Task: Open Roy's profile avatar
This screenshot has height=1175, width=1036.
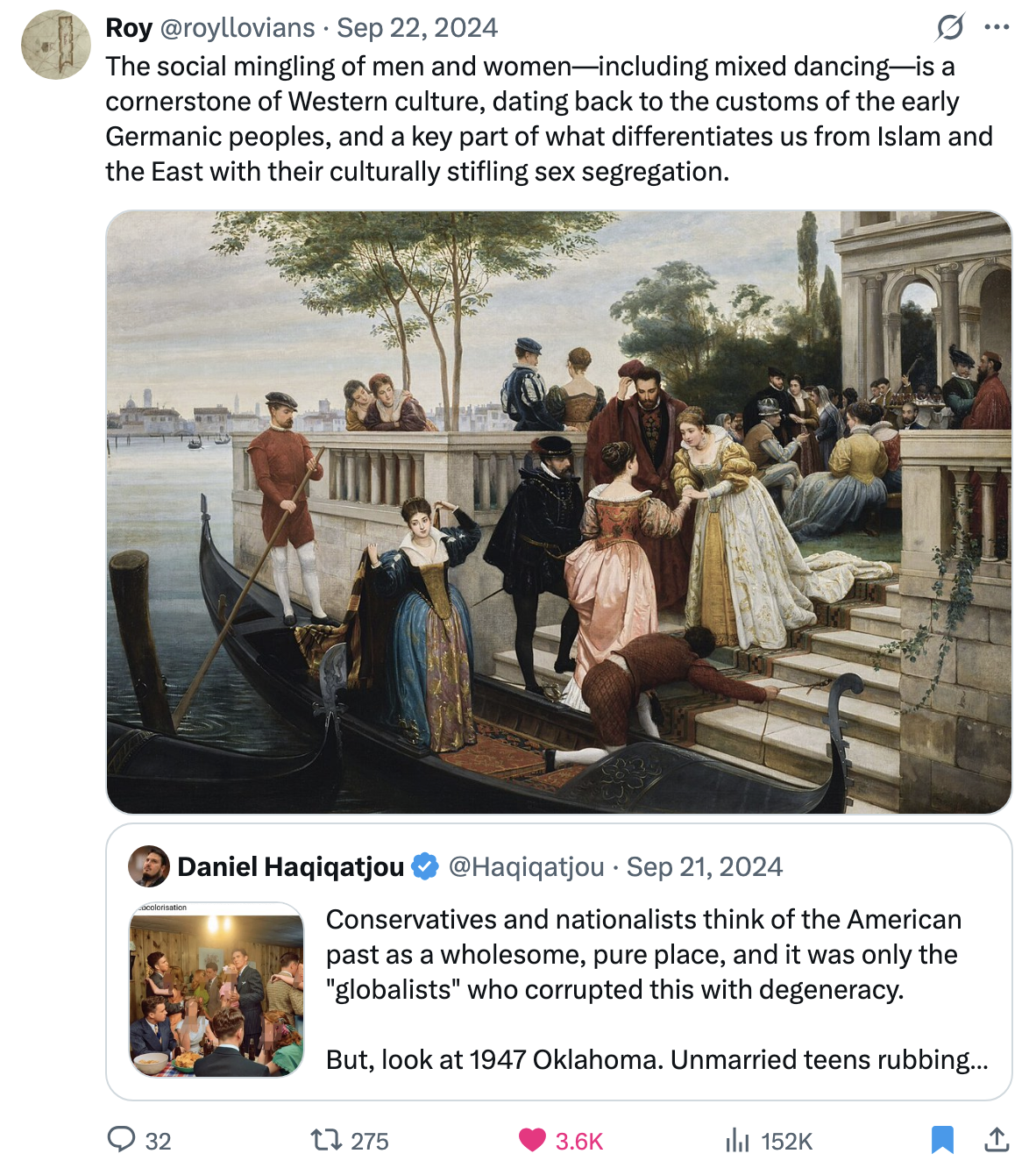Action: (56, 45)
